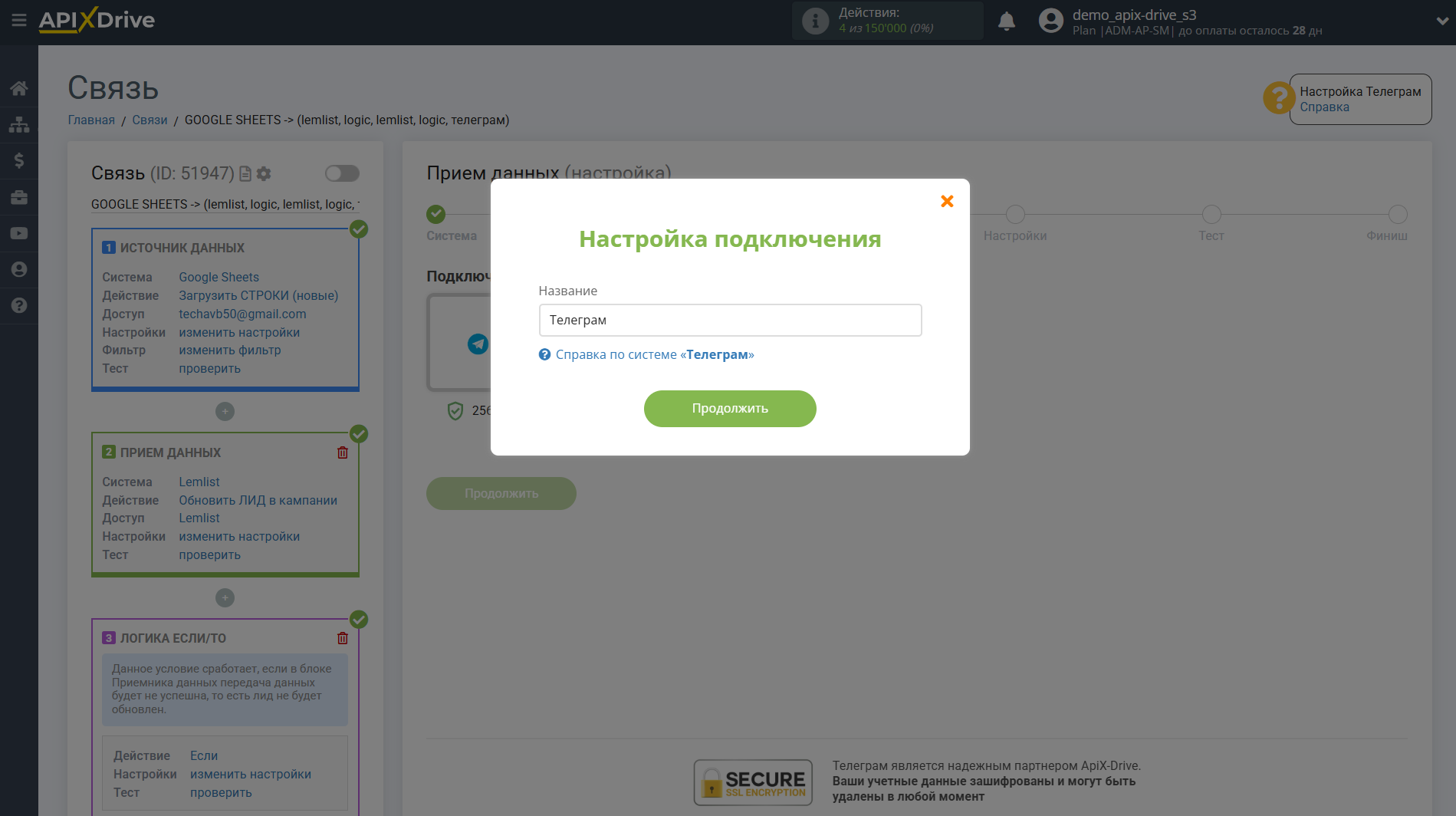Click the Telegram account icon tile

tap(478, 344)
